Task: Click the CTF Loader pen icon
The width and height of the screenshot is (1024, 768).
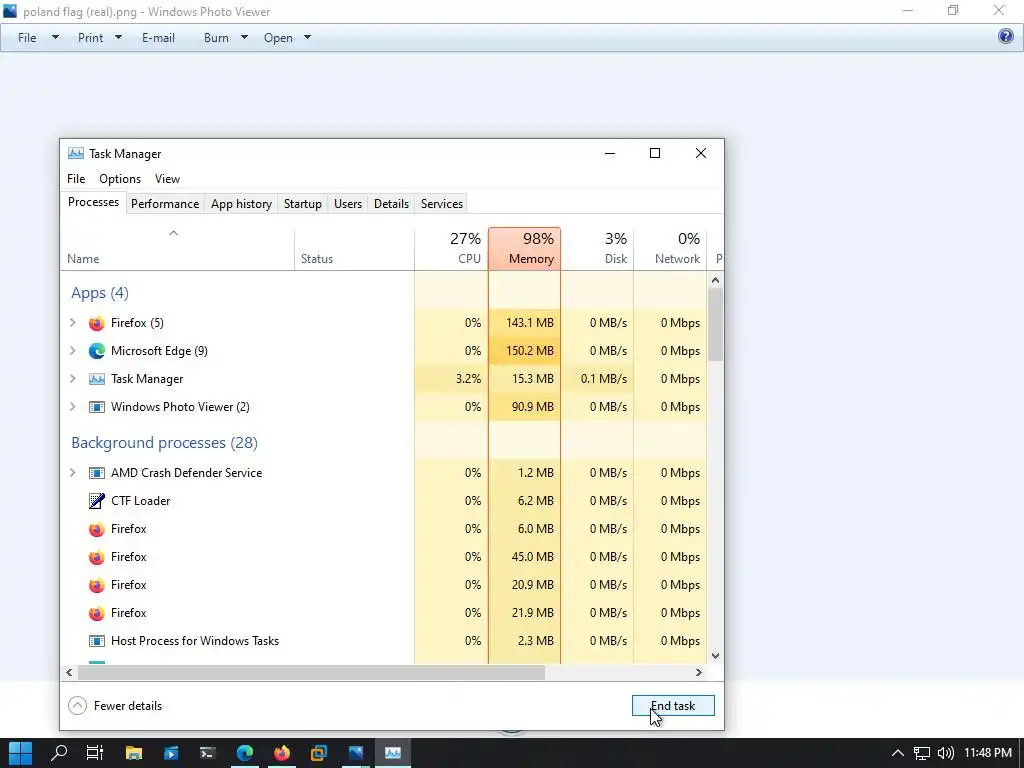Action: pos(97,501)
